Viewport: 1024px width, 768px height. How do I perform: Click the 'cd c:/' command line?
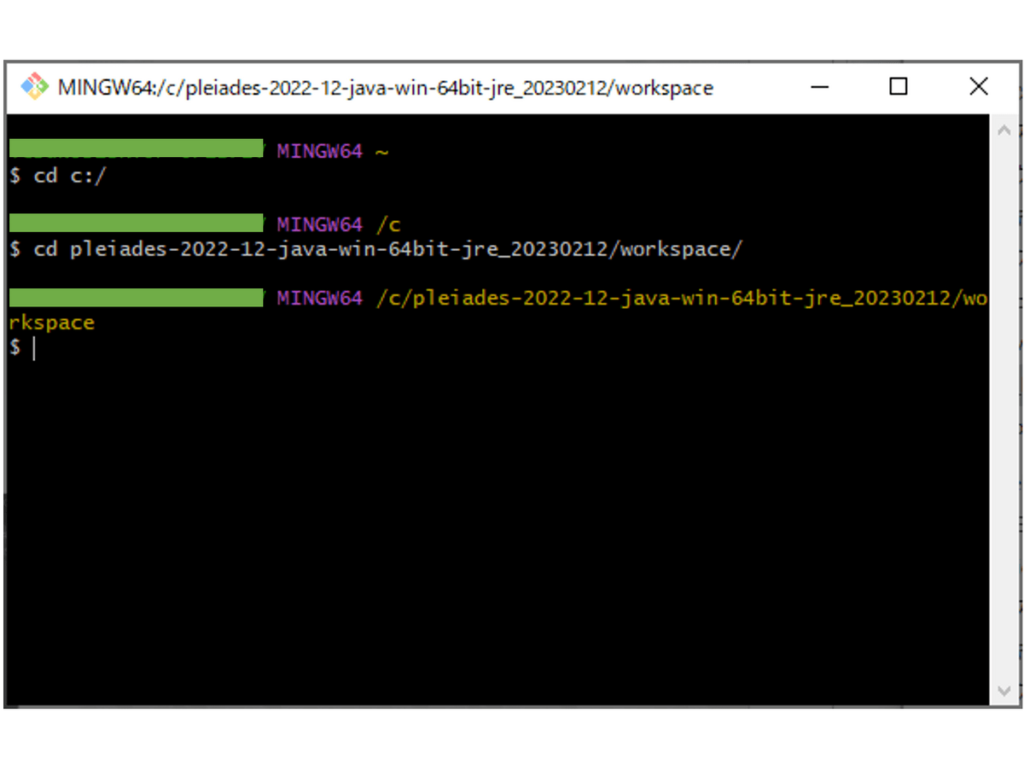click(57, 176)
